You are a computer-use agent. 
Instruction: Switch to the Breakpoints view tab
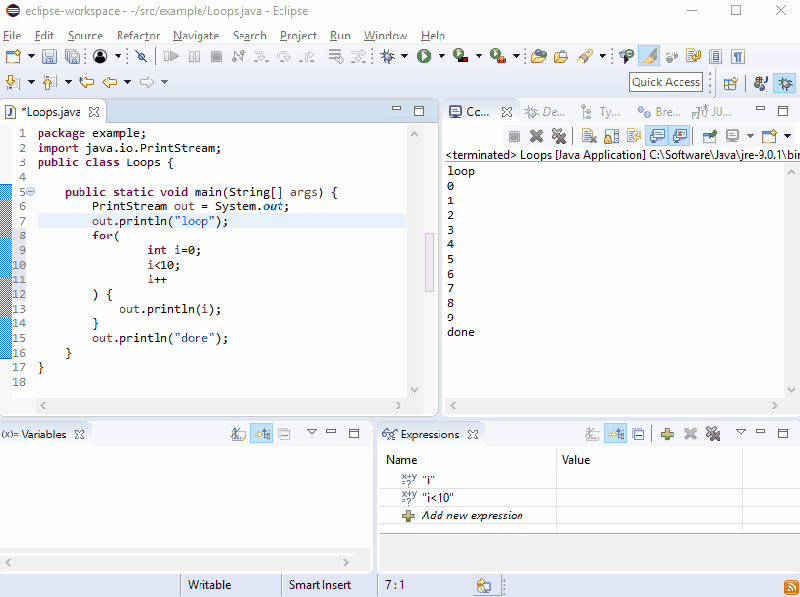pyautogui.click(x=659, y=112)
